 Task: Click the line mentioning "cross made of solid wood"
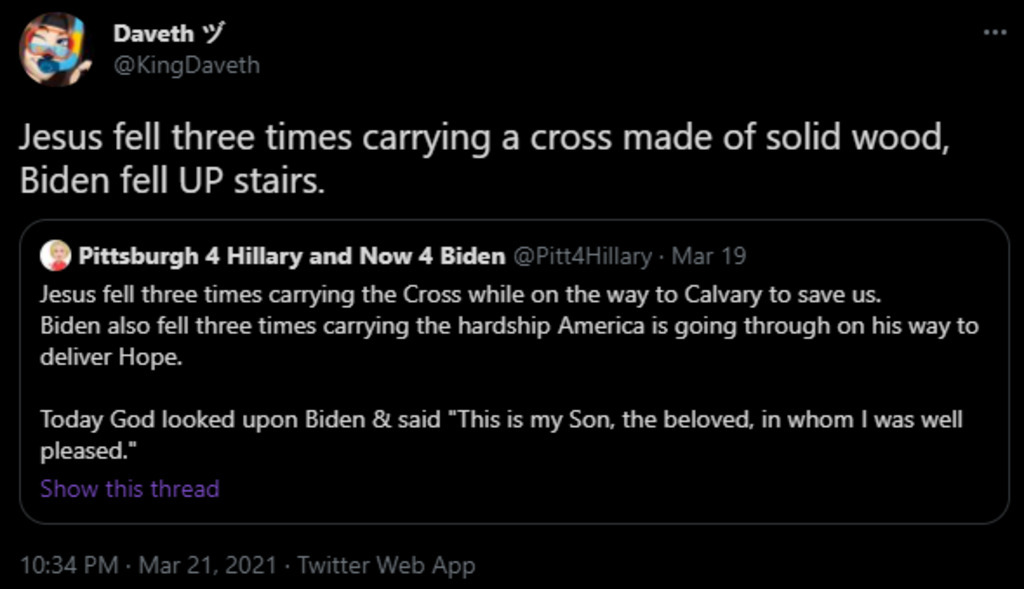tap(482, 138)
